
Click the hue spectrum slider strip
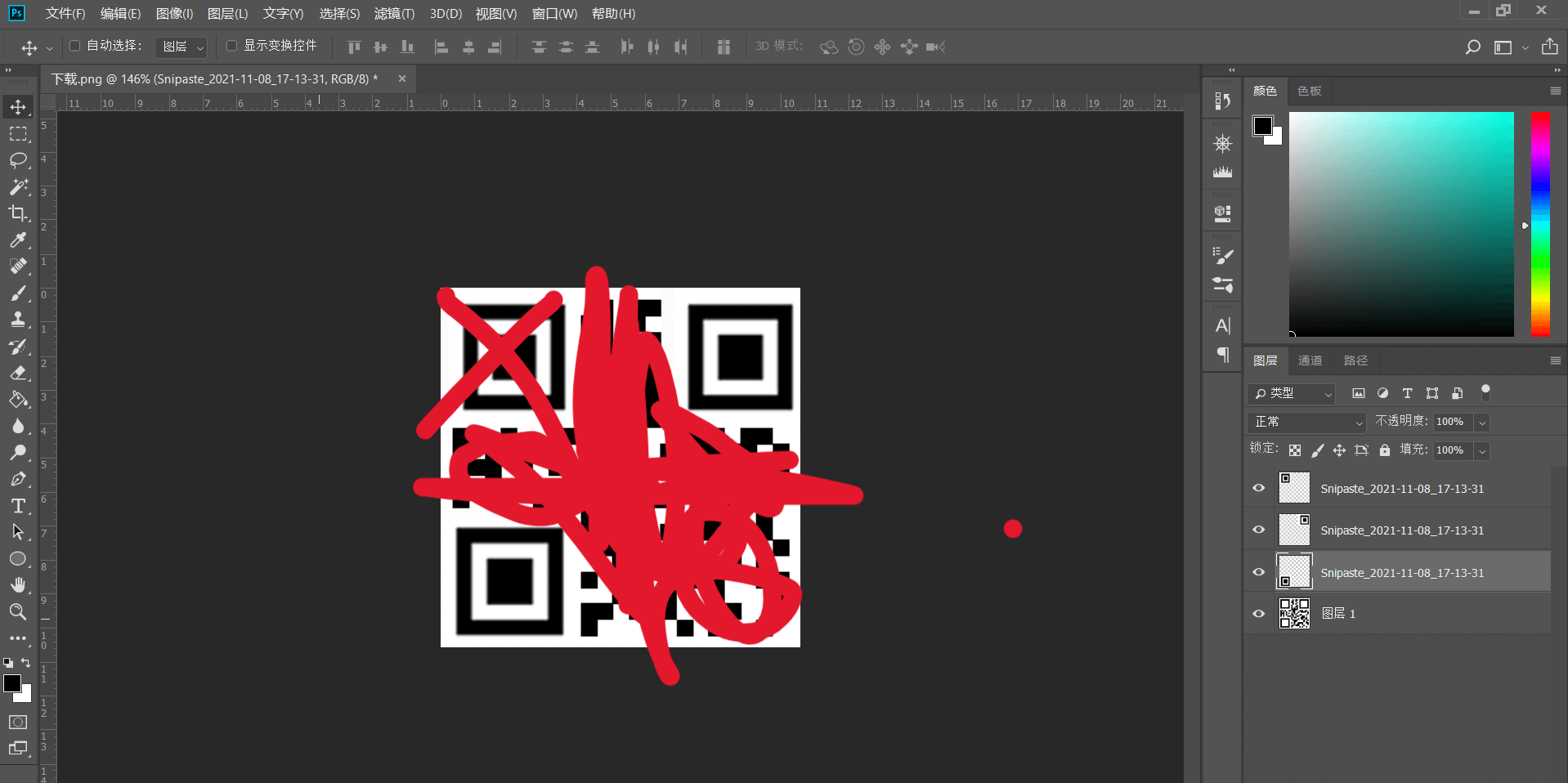tap(1540, 224)
